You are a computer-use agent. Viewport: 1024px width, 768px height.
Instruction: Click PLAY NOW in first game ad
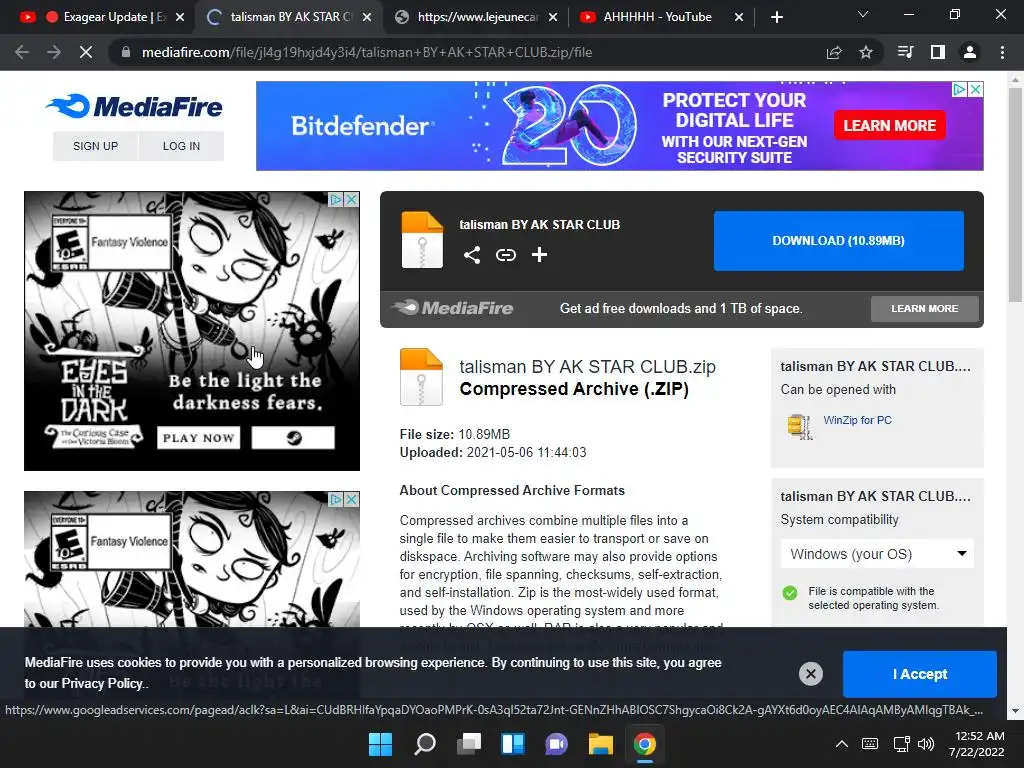pyautogui.click(x=199, y=438)
